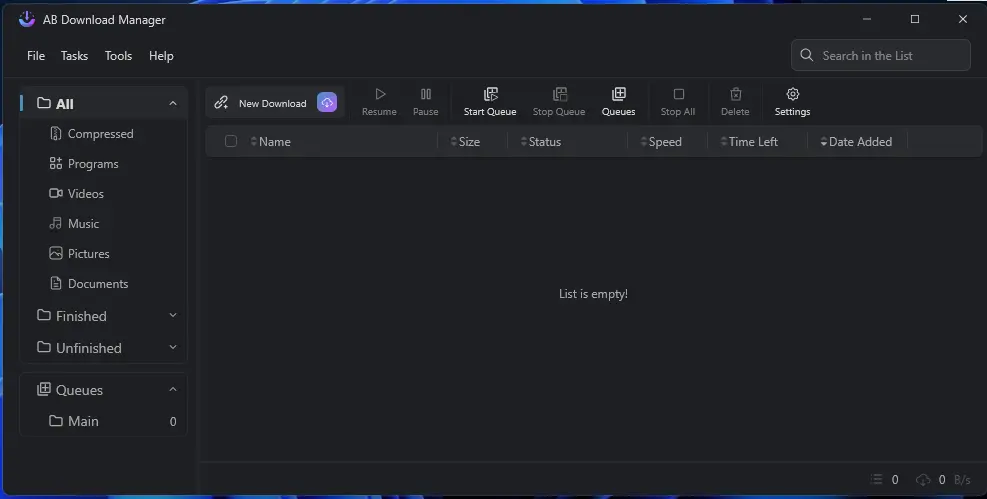
Task: Click the Pause toolbar icon
Action: click(426, 94)
